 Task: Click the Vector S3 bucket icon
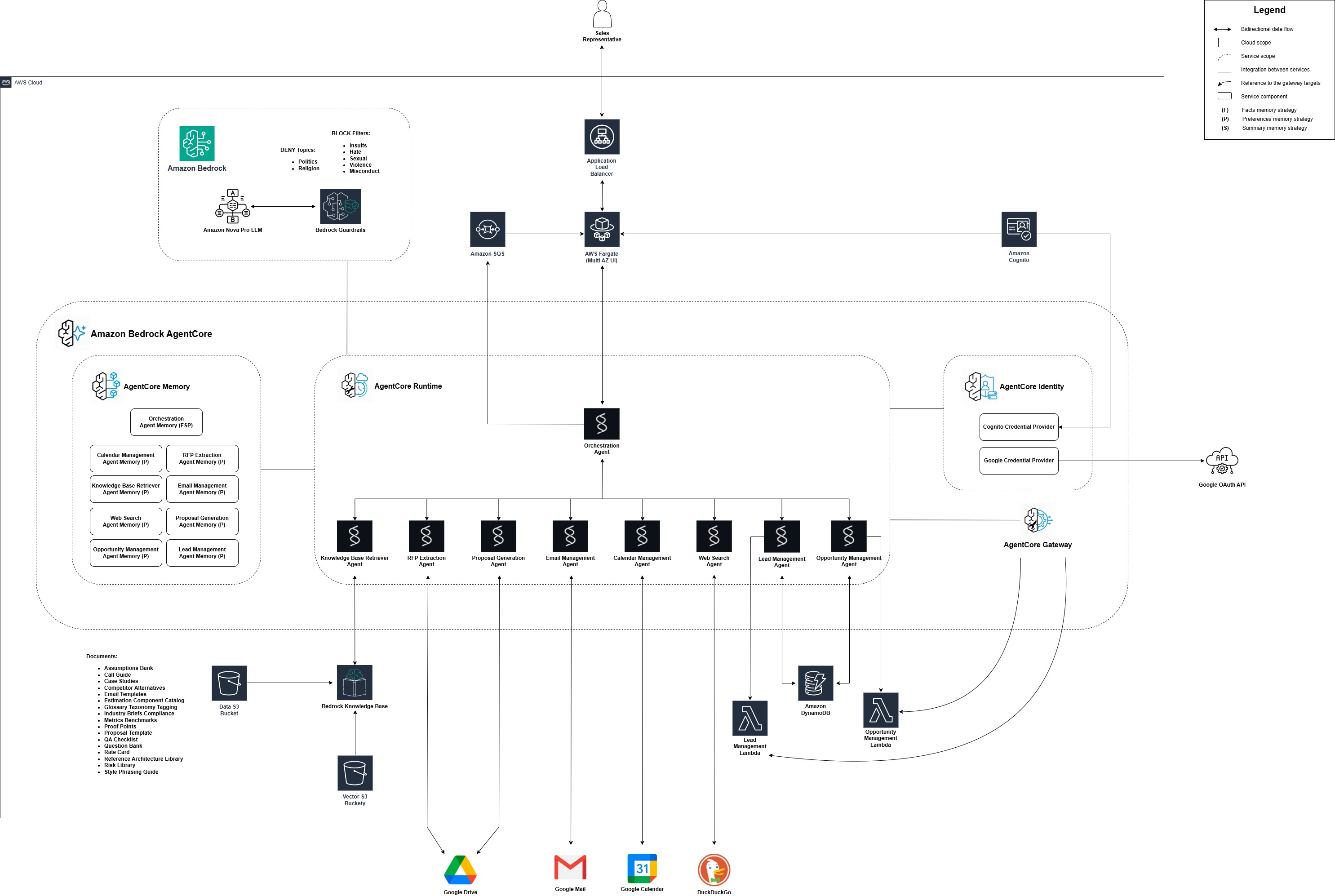(355, 772)
